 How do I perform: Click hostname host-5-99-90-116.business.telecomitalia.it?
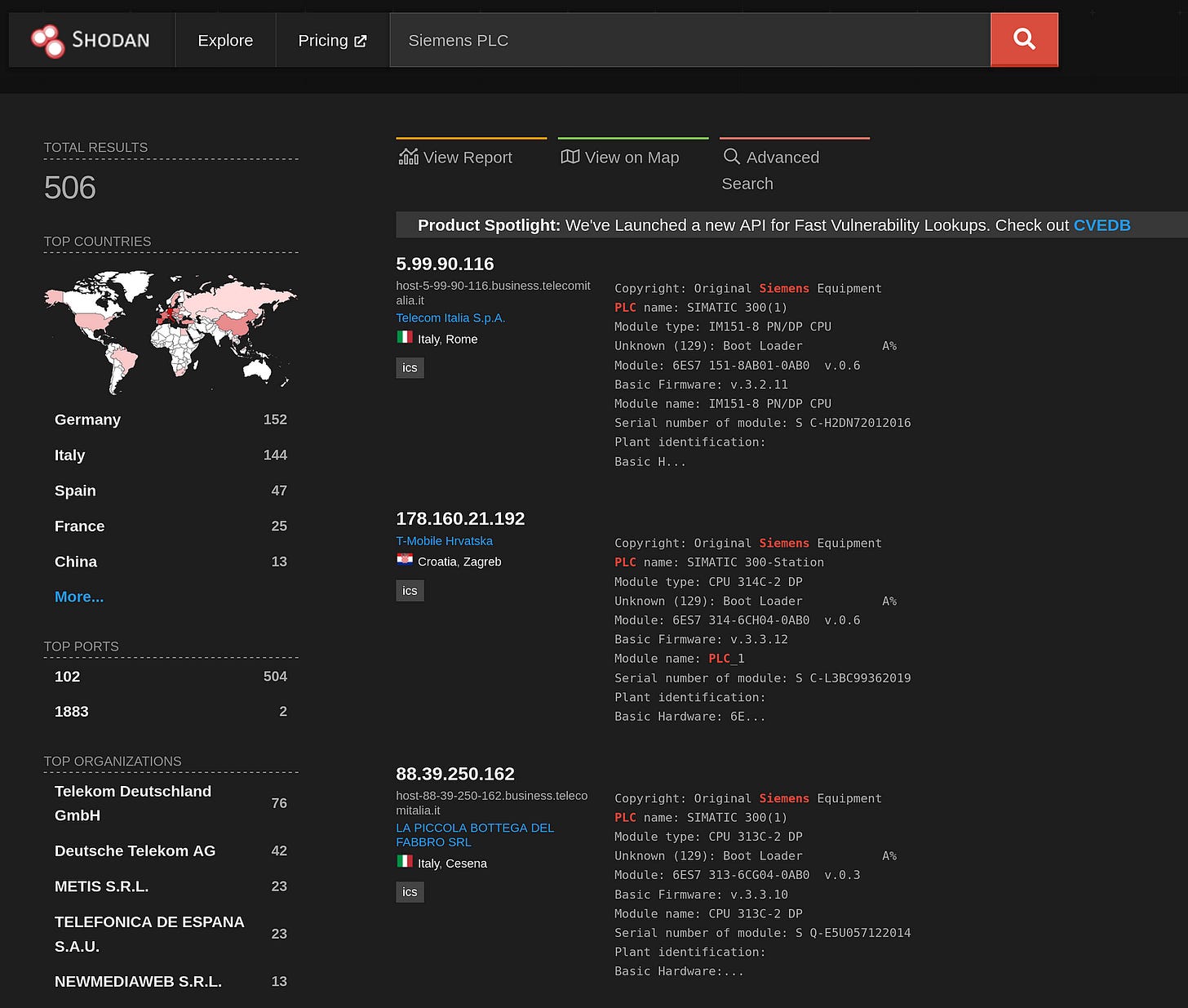coord(493,293)
